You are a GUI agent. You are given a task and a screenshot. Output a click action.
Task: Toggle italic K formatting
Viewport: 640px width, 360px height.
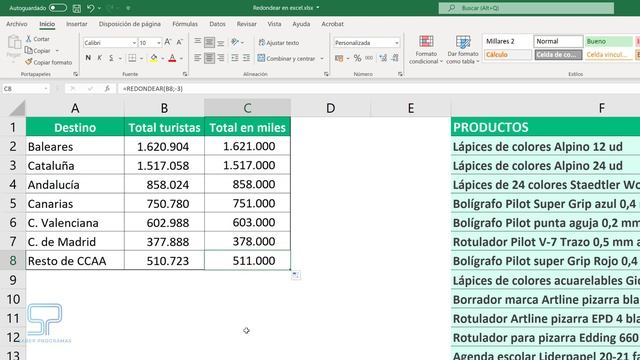click(x=99, y=58)
